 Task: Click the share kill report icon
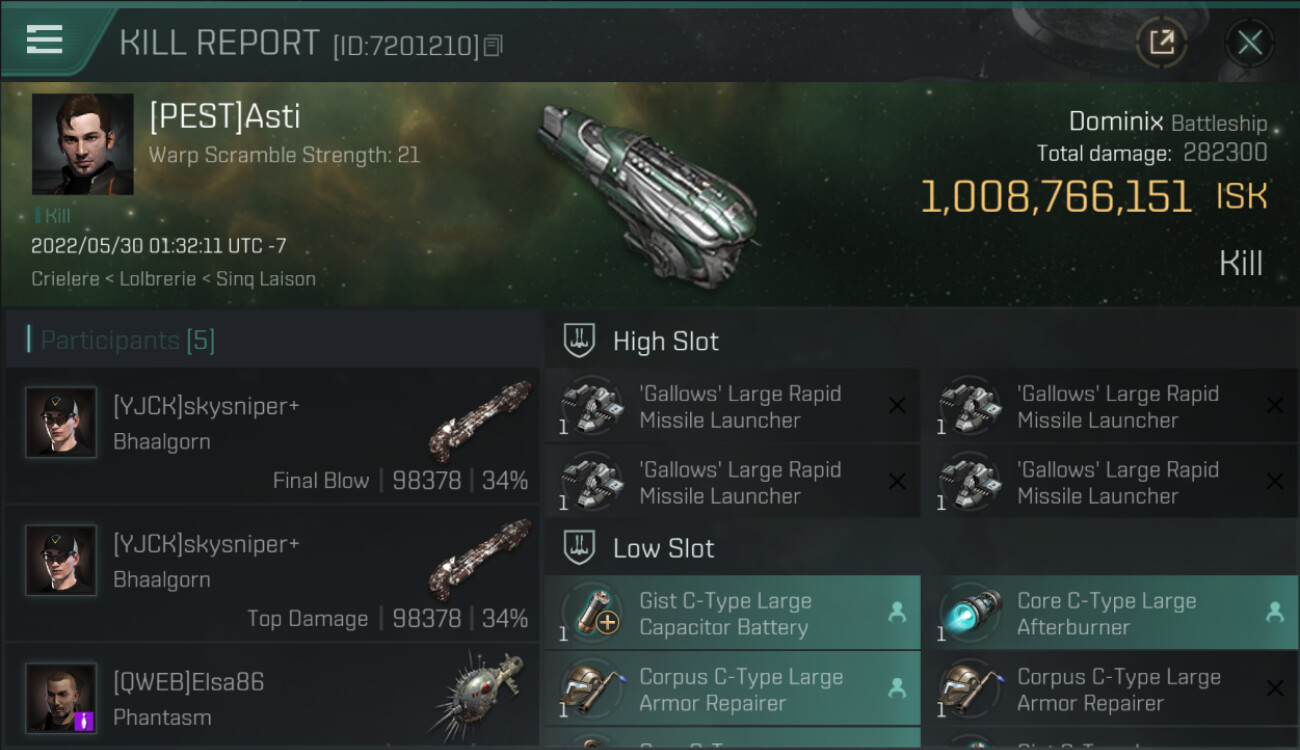tap(1161, 43)
